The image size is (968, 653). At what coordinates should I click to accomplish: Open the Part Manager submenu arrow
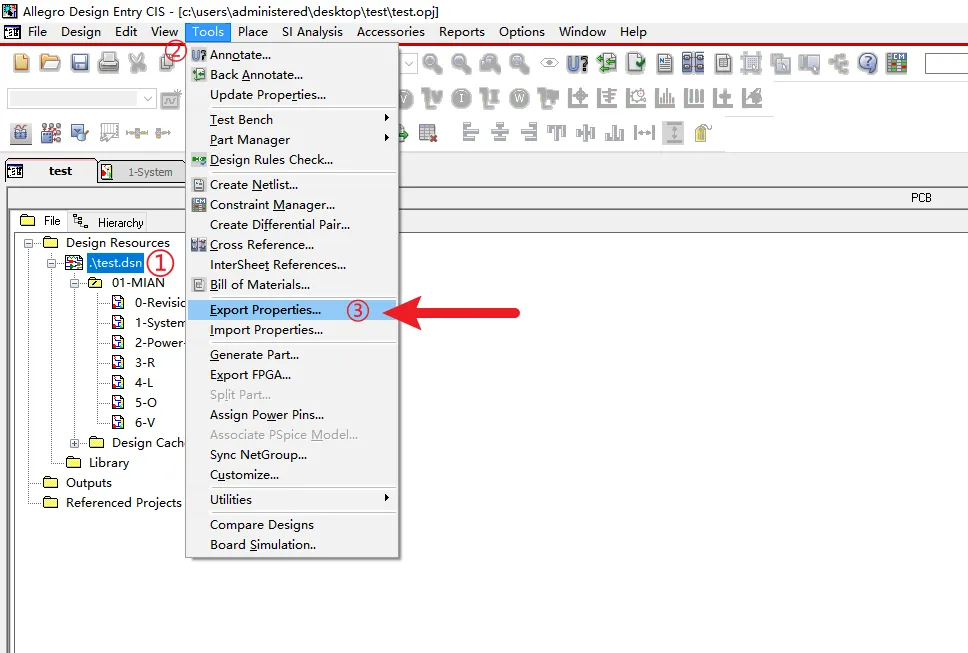[x=386, y=138]
